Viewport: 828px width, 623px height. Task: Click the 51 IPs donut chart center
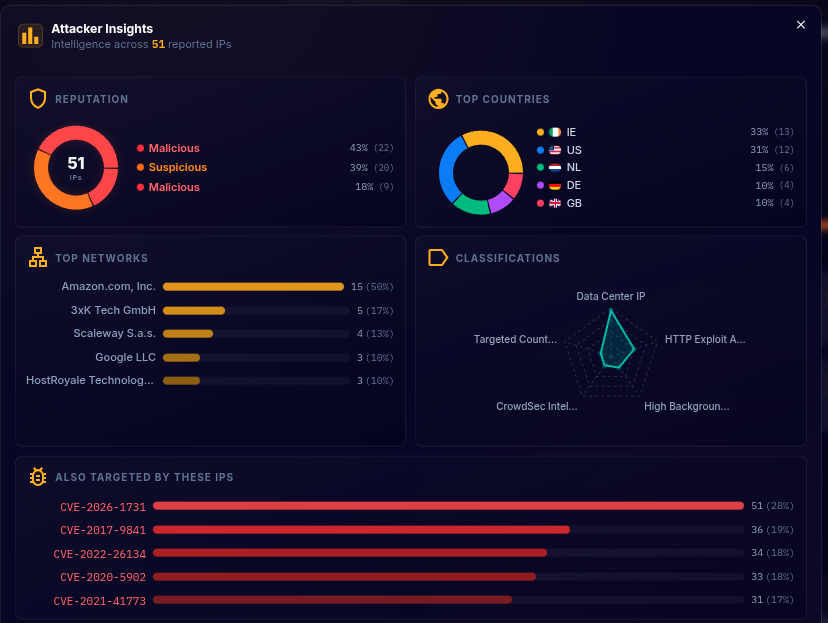point(75,167)
